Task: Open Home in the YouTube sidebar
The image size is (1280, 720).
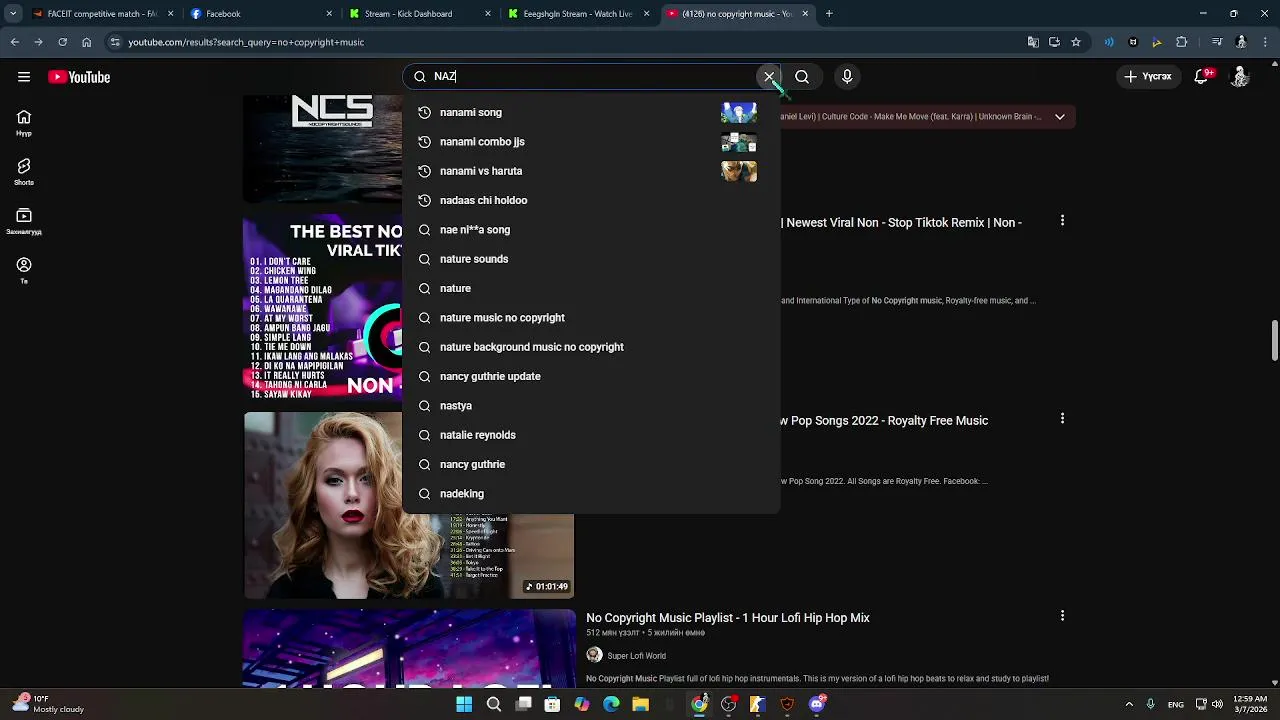Action: click(x=24, y=123)
